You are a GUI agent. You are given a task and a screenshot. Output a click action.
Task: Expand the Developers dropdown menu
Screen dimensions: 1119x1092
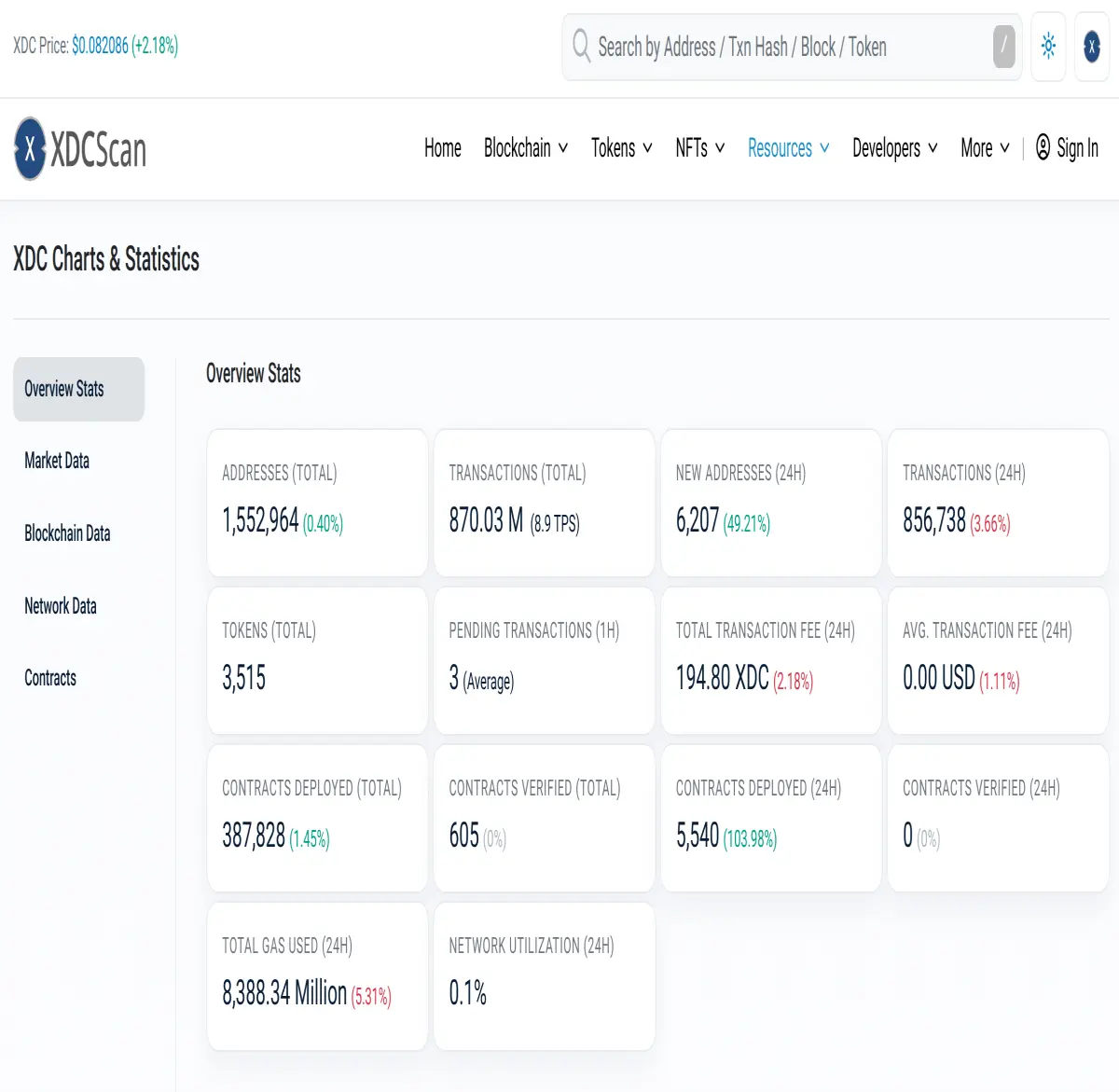895,148
